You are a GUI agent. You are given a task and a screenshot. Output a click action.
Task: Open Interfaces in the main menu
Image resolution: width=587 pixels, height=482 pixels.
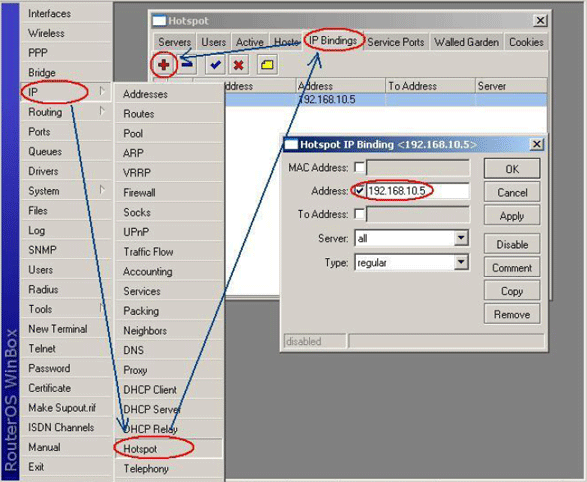pos(66,13)
